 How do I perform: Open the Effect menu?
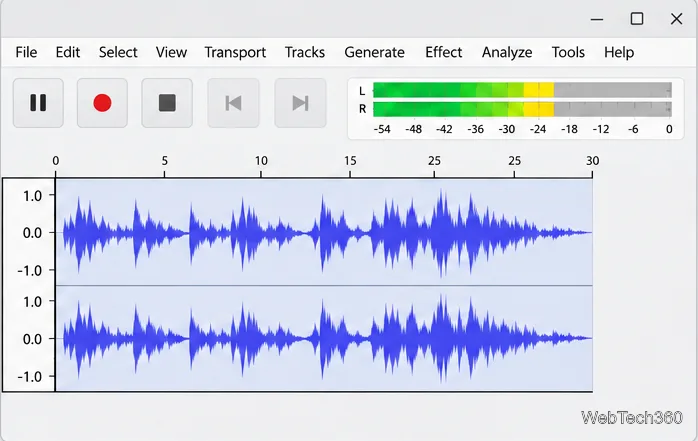(443, 53)
